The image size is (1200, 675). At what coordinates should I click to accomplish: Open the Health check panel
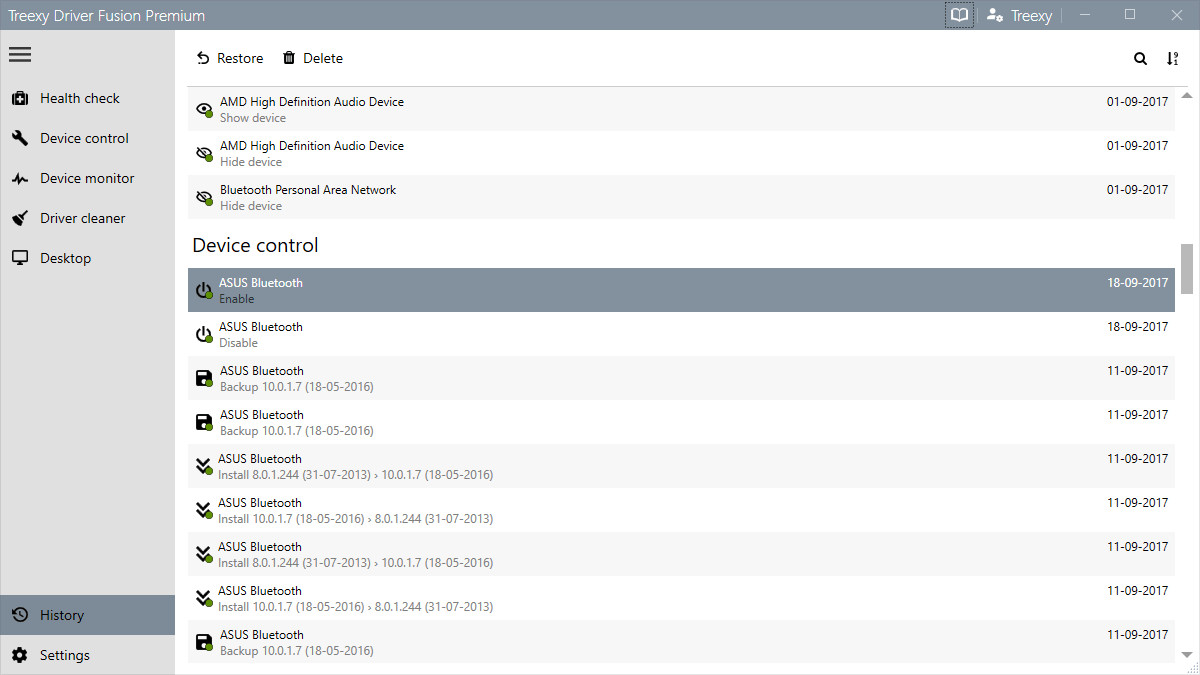coord(79,98)
